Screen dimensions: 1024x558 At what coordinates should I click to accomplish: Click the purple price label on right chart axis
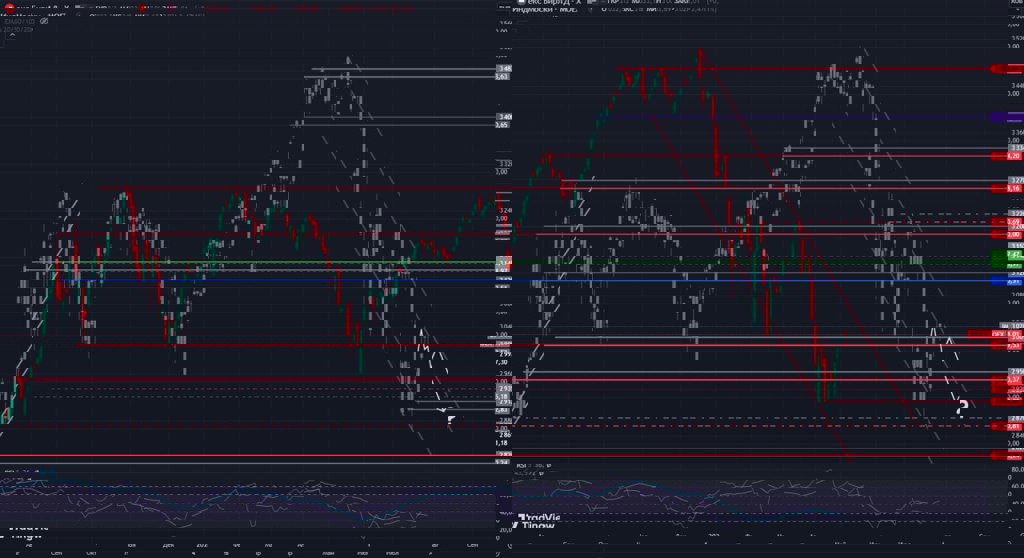click(x=1007, y=117)
